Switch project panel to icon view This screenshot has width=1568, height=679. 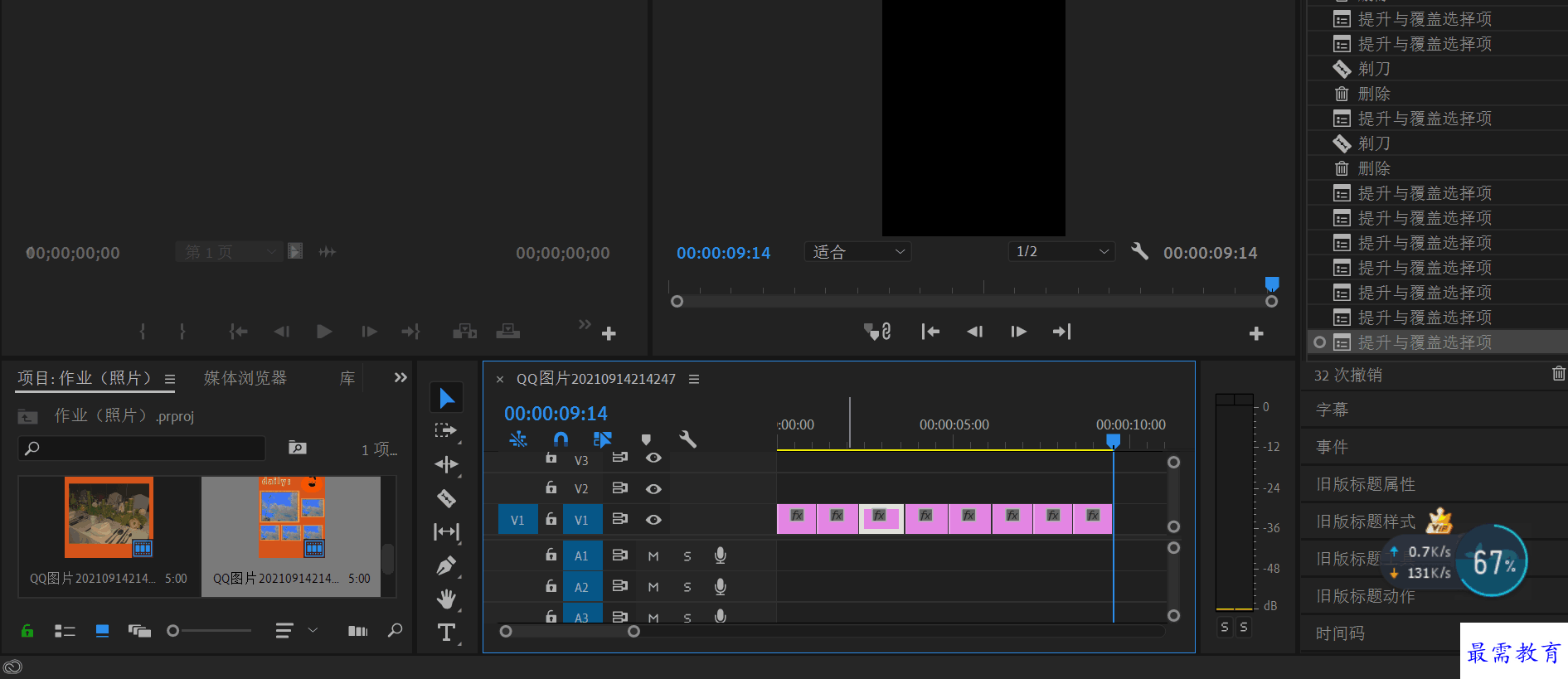[102, 631]
